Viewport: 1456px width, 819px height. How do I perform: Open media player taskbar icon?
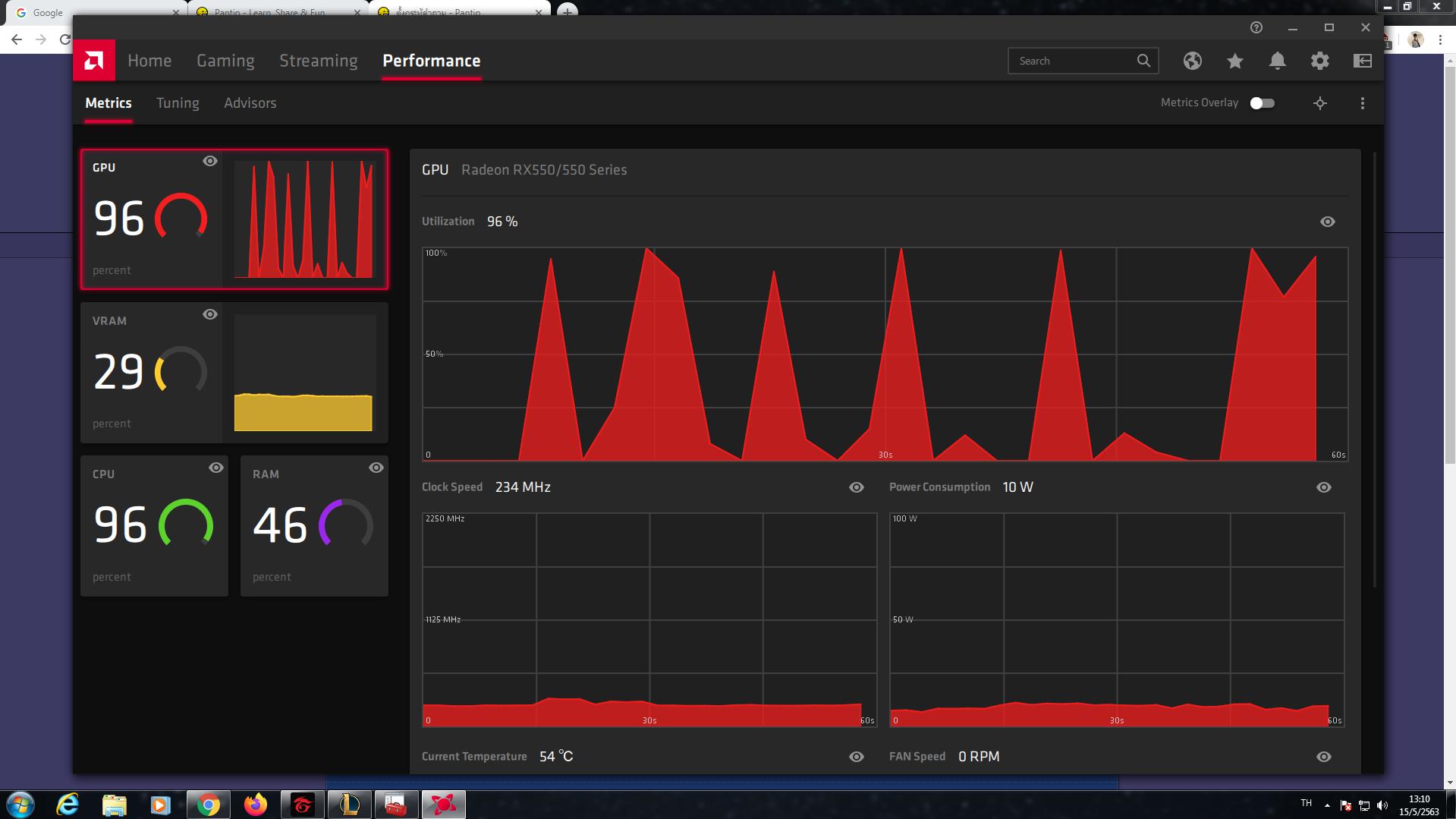160,804
